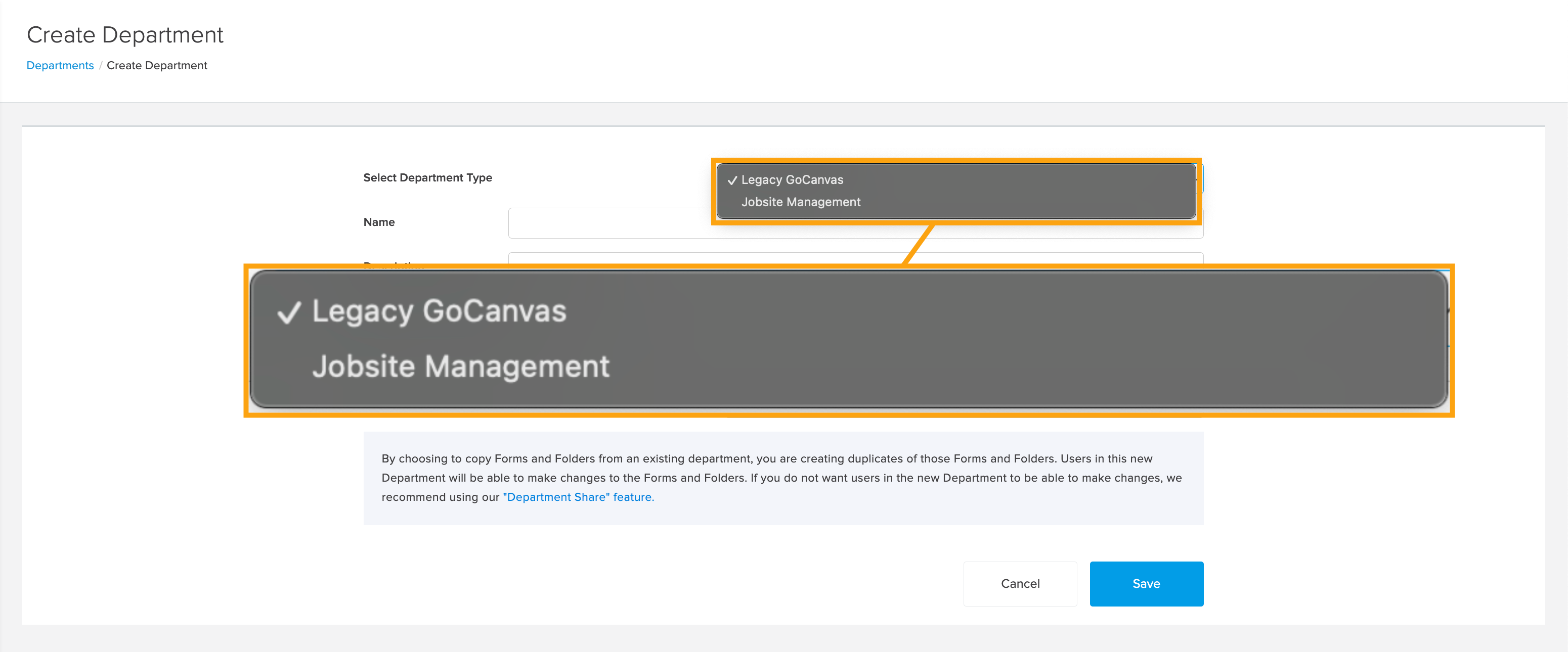The width and height of the screenshot is (1568, 652).
Task: Click the Cancel button
Action: pyautogui.click(x=1020, y=583)
